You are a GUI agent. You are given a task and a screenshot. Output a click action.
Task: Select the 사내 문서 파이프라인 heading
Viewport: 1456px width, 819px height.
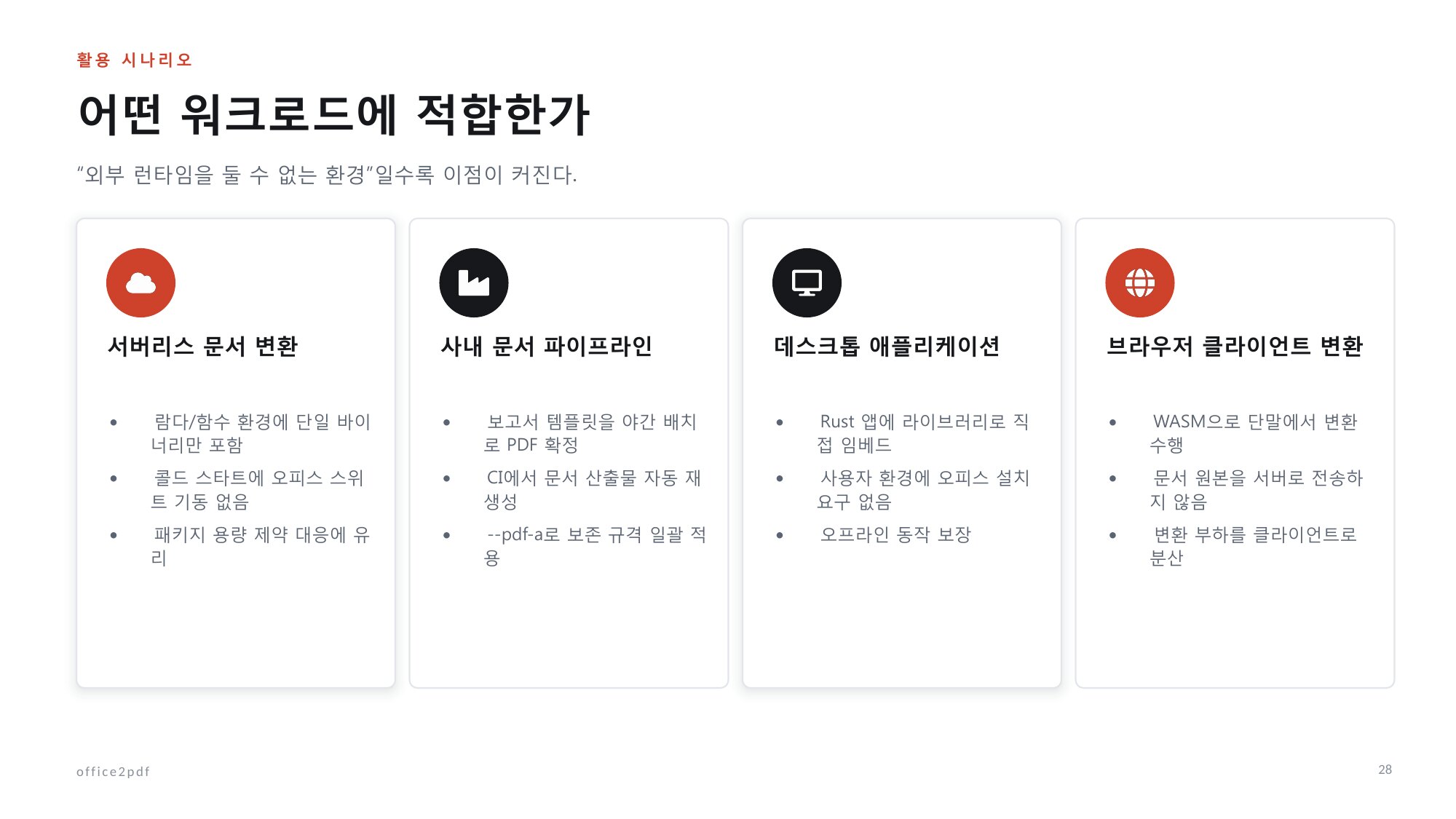(x=547, y=346)
